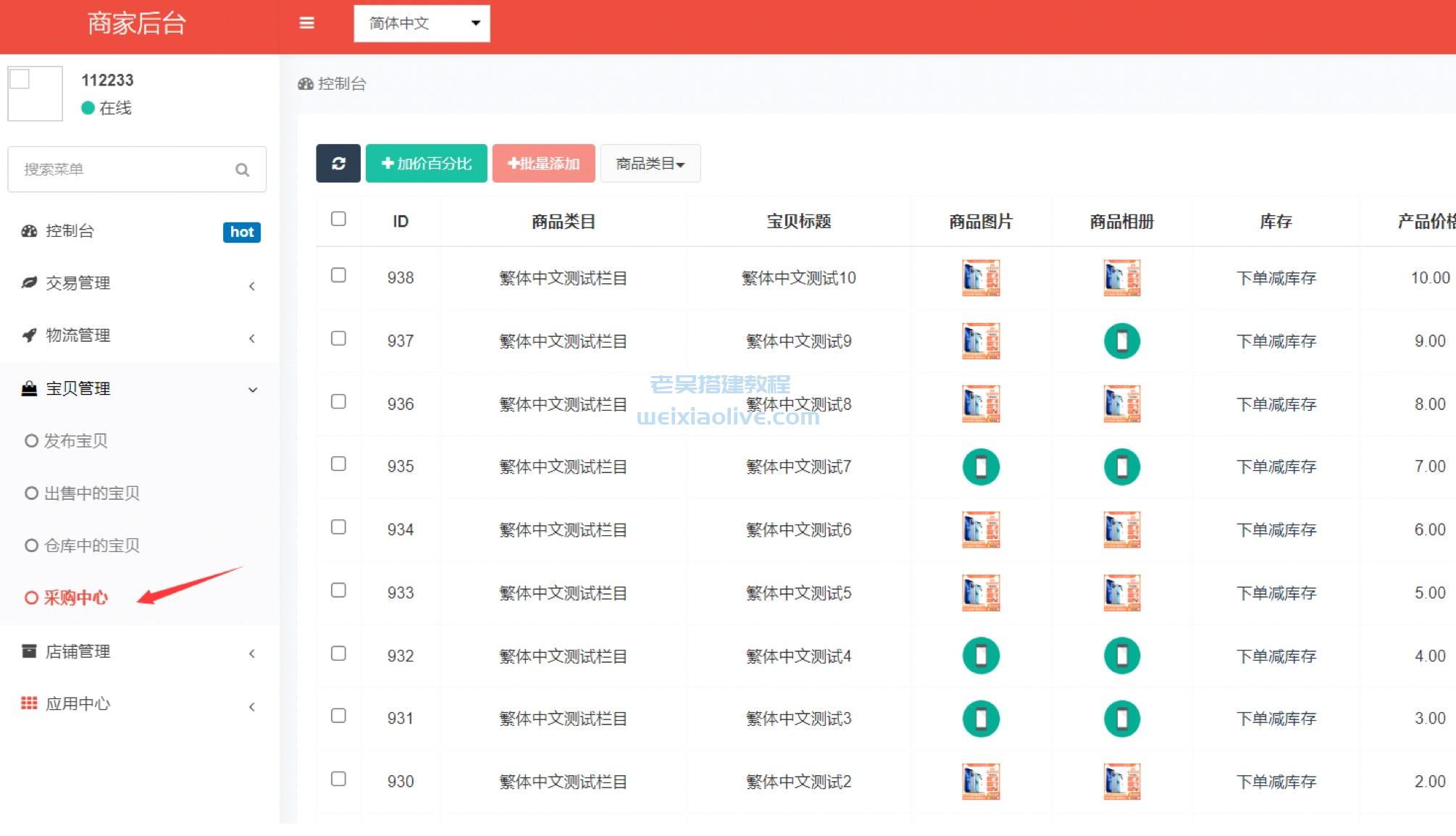
Task: Go to 出售中的宝贝 submenu item
Action: tap(91, 493)
